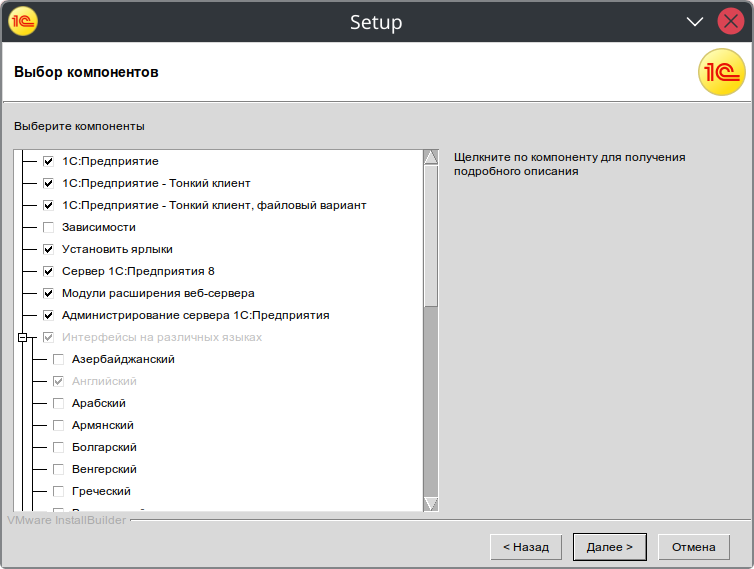This screenshot has height=569, width=754.
Task: Select the Установить ярлыки label
Action: point(117,249)
